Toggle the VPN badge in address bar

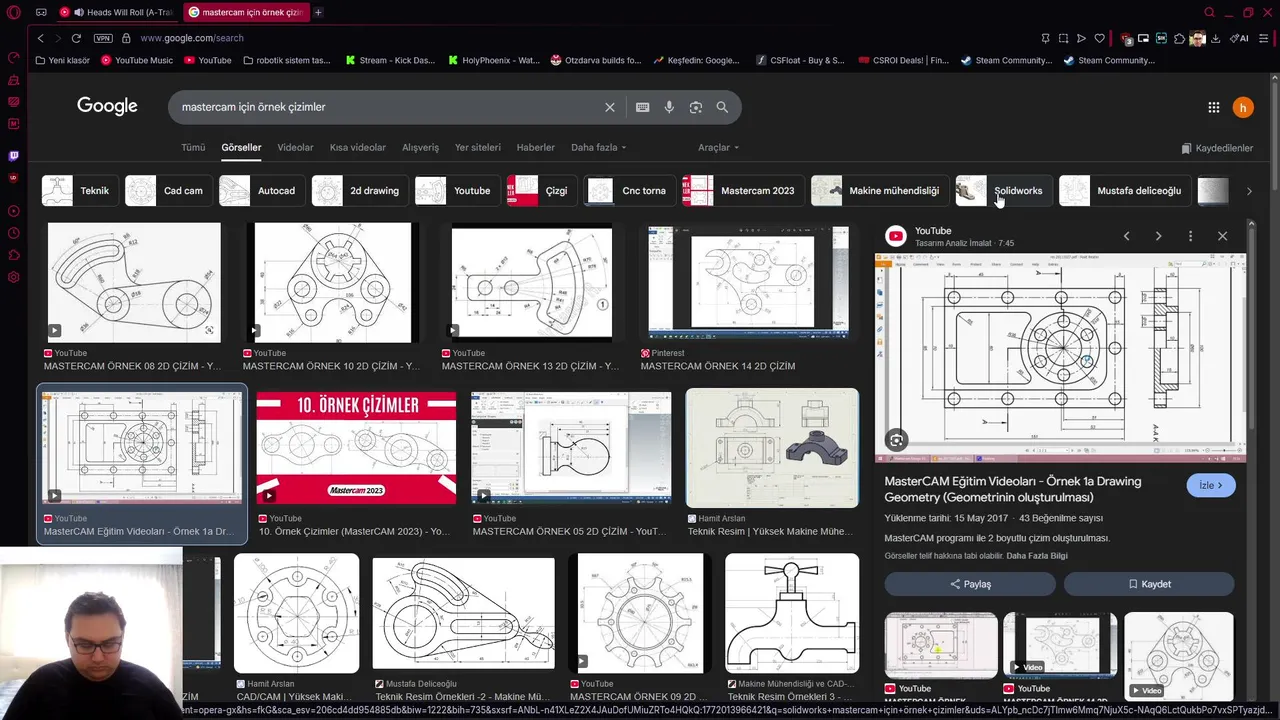coord(103,38)
